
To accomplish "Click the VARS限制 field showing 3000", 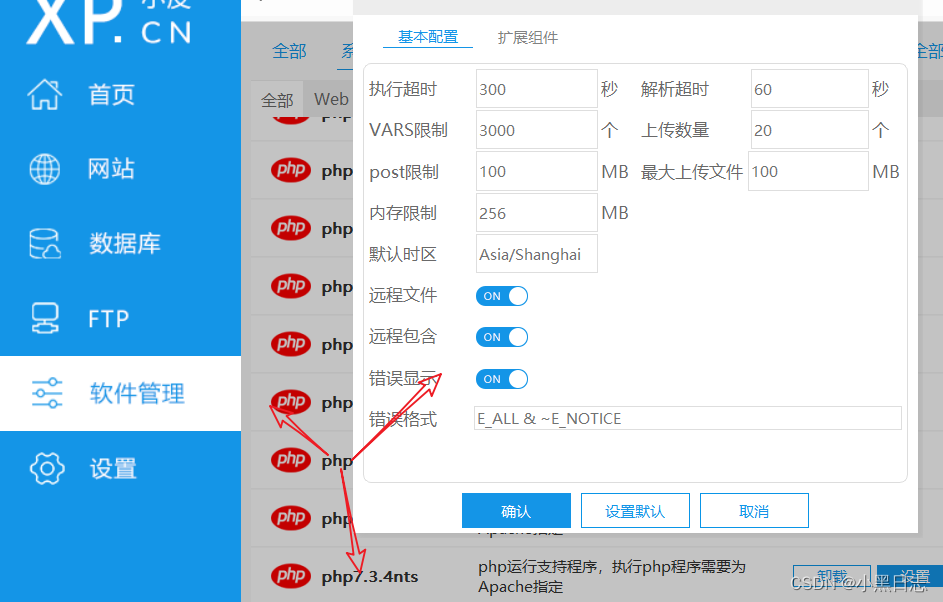I will click(x=536, y=130).
